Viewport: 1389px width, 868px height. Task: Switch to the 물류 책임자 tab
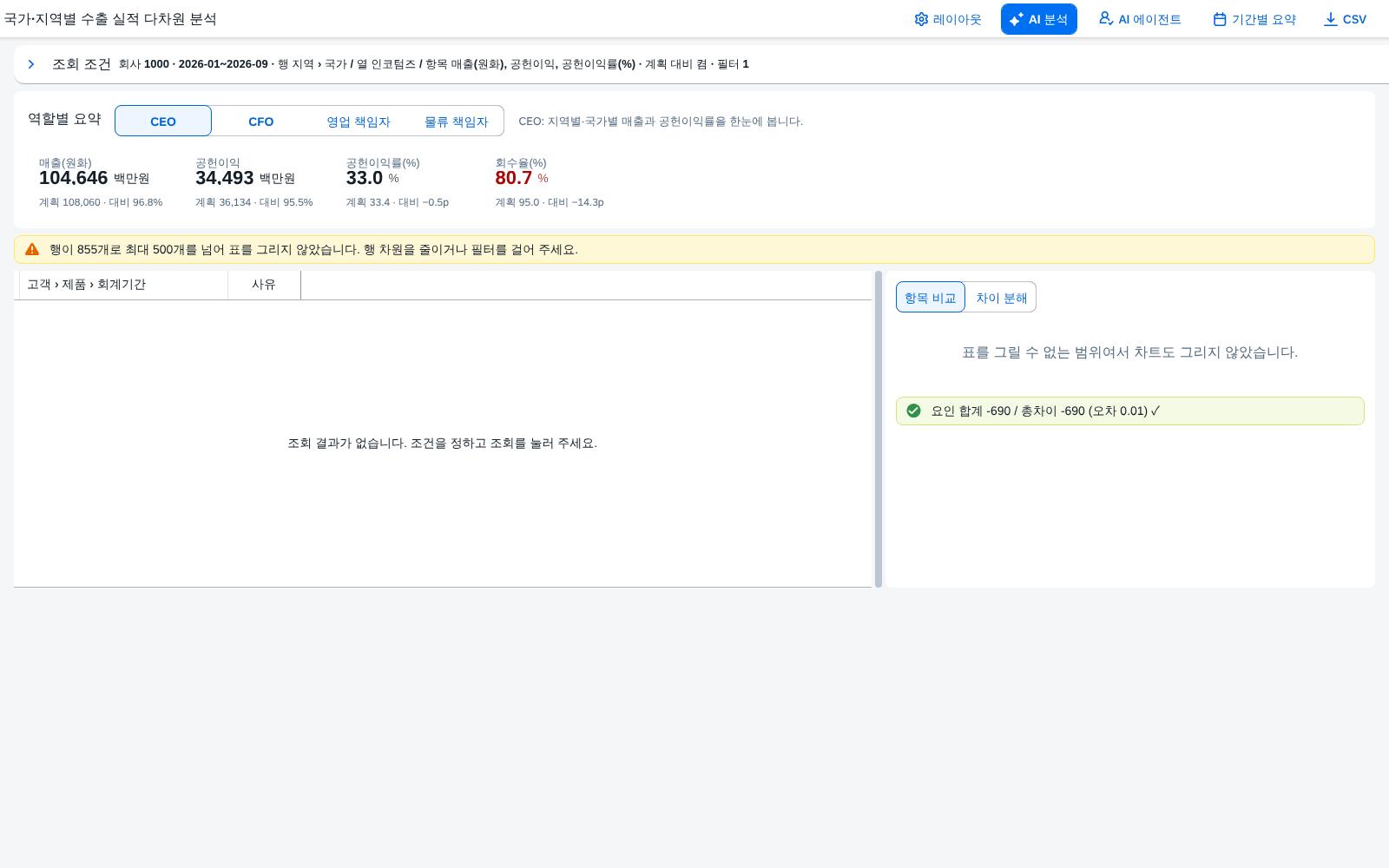tap(456, 121)
